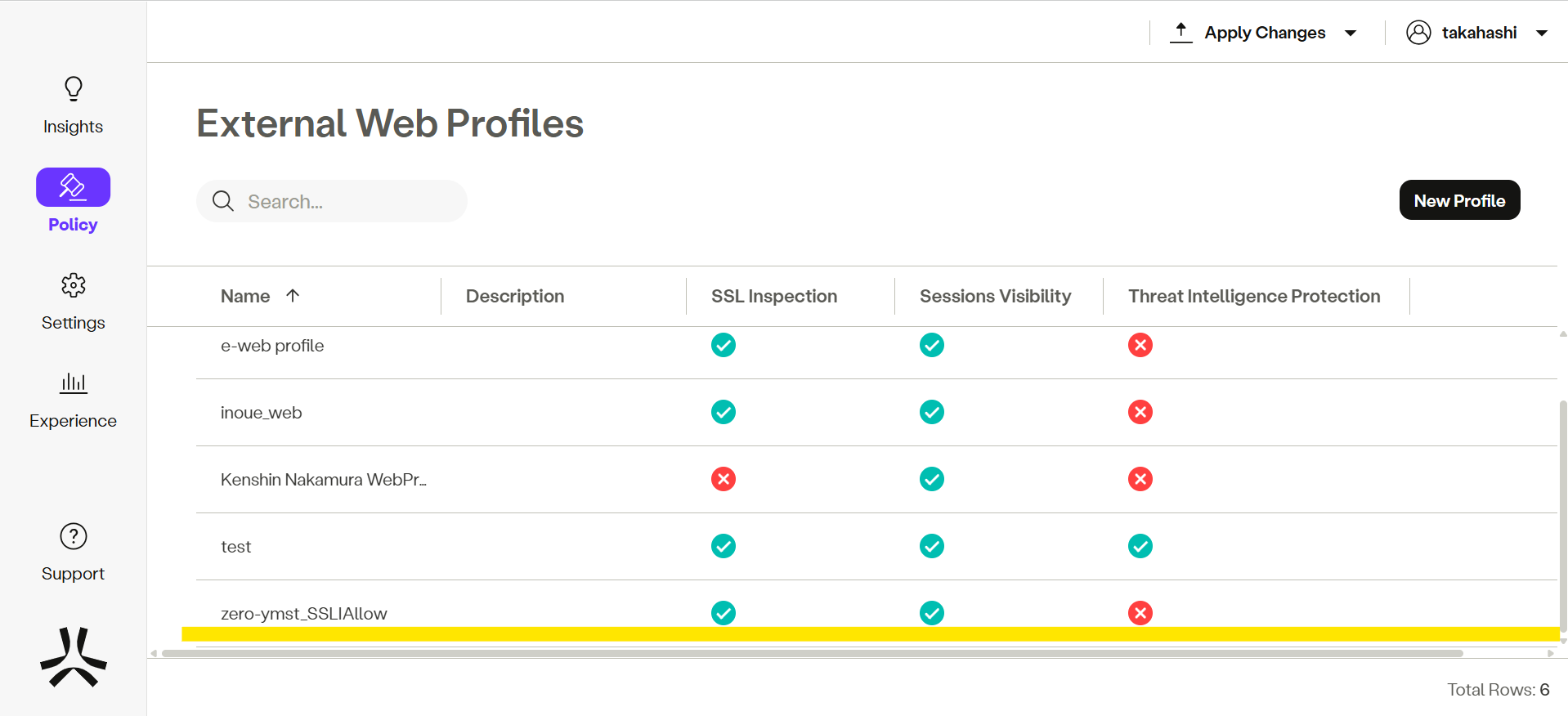The width and height of the screenshot is (1568, 716).
Task: Expand the takahashi account dropdown arrow
Action: (x=1542, y=34)
